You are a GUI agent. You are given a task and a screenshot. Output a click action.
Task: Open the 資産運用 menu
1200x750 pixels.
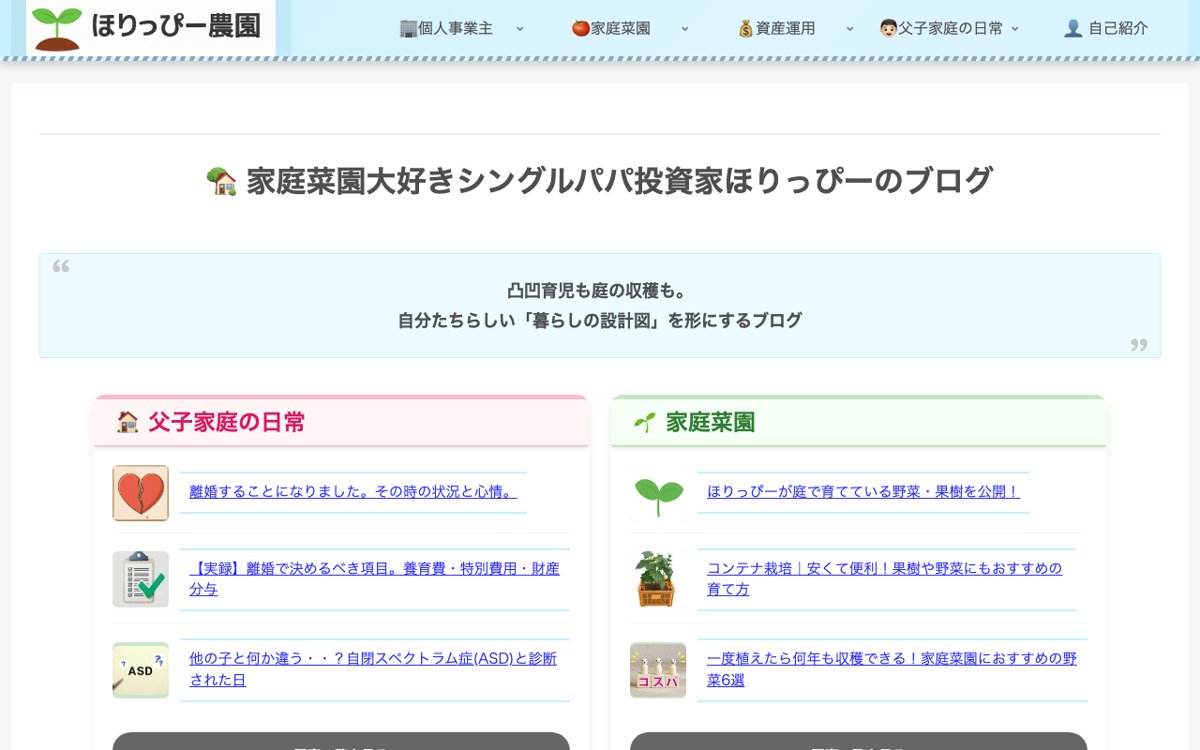(x=777, y=28)
